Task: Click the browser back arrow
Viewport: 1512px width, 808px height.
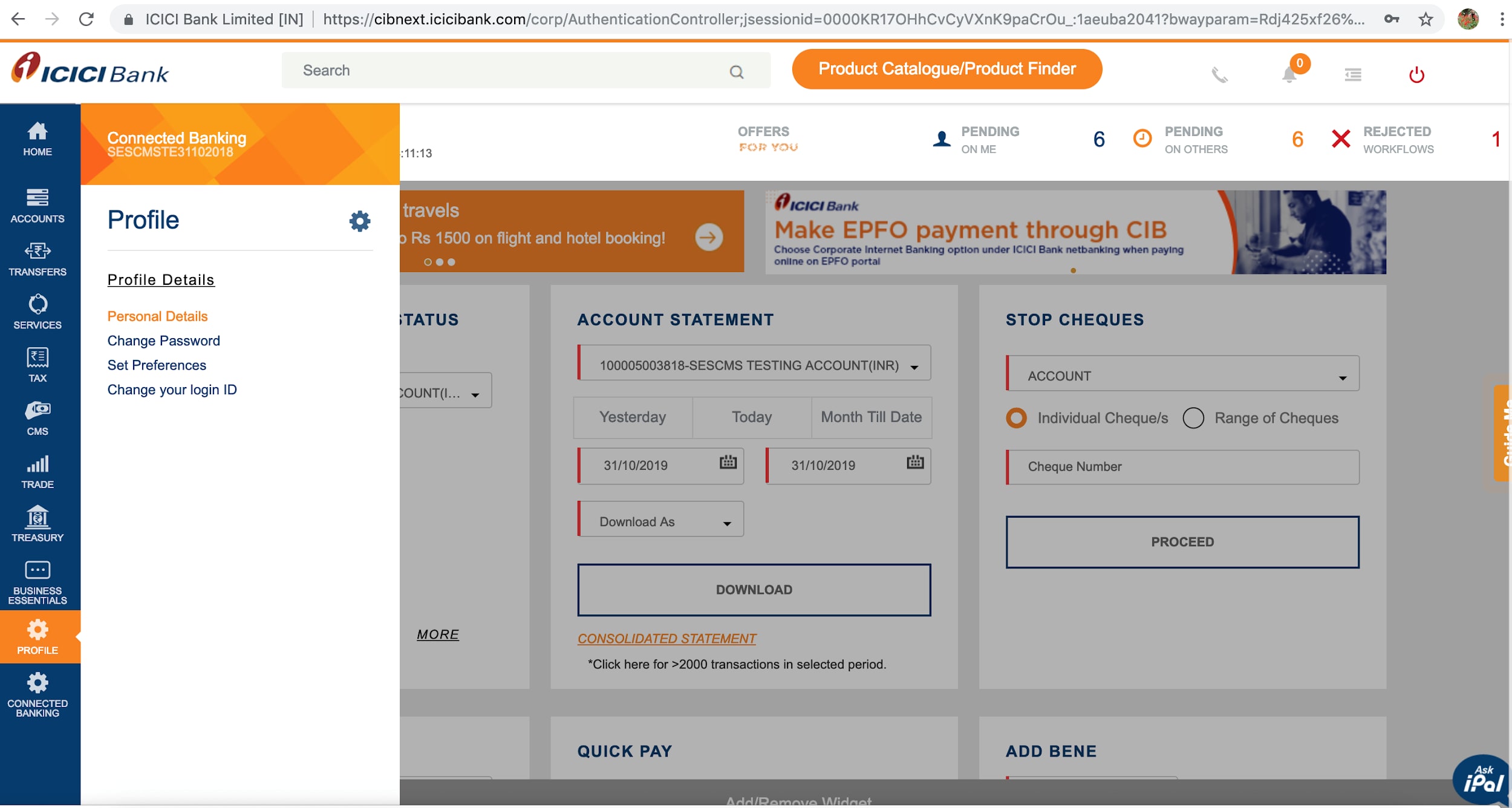Action: click(x=18, y=19)
